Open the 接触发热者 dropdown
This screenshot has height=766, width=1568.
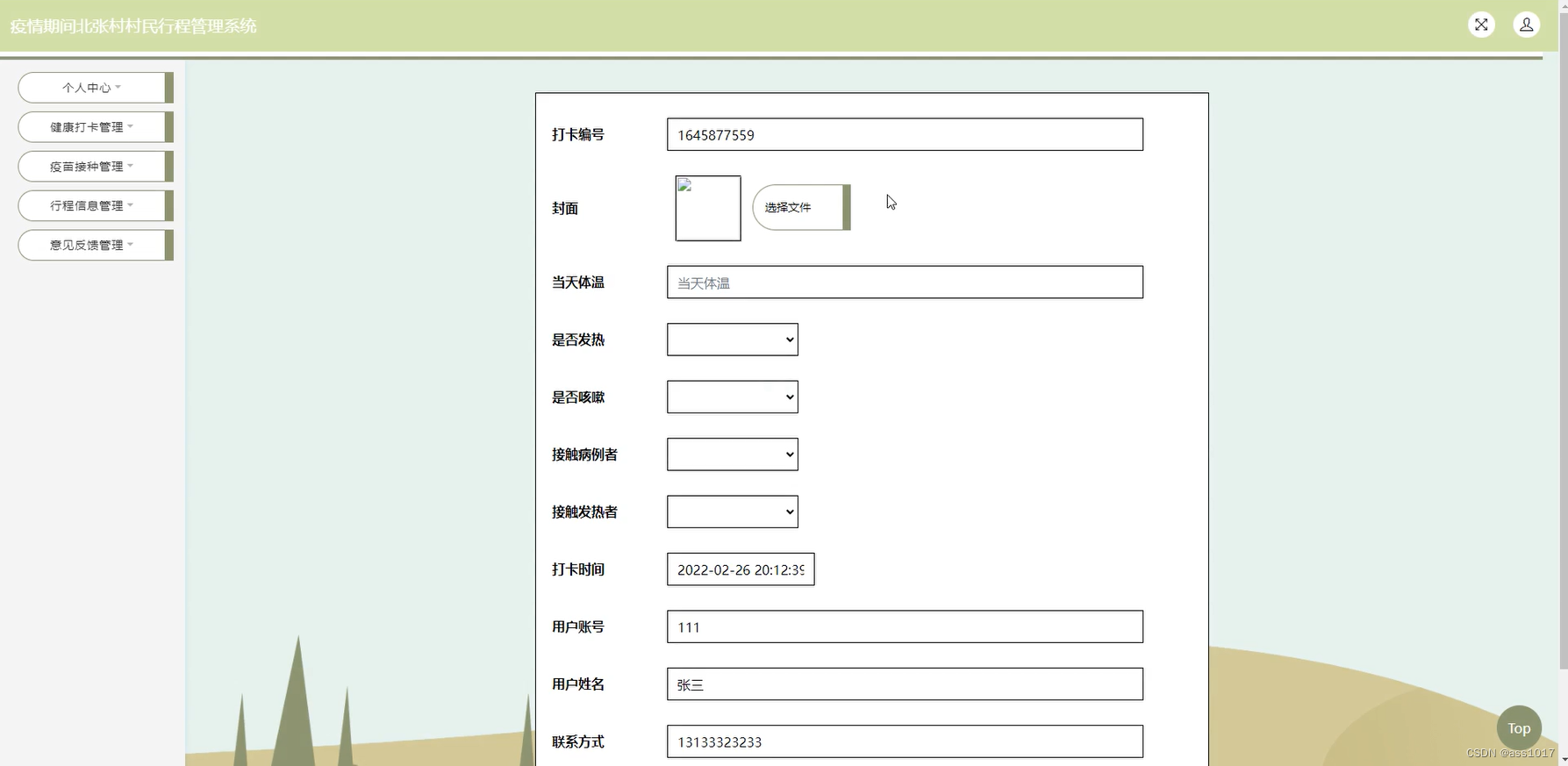pyautogui.click(x=733, y=512)
